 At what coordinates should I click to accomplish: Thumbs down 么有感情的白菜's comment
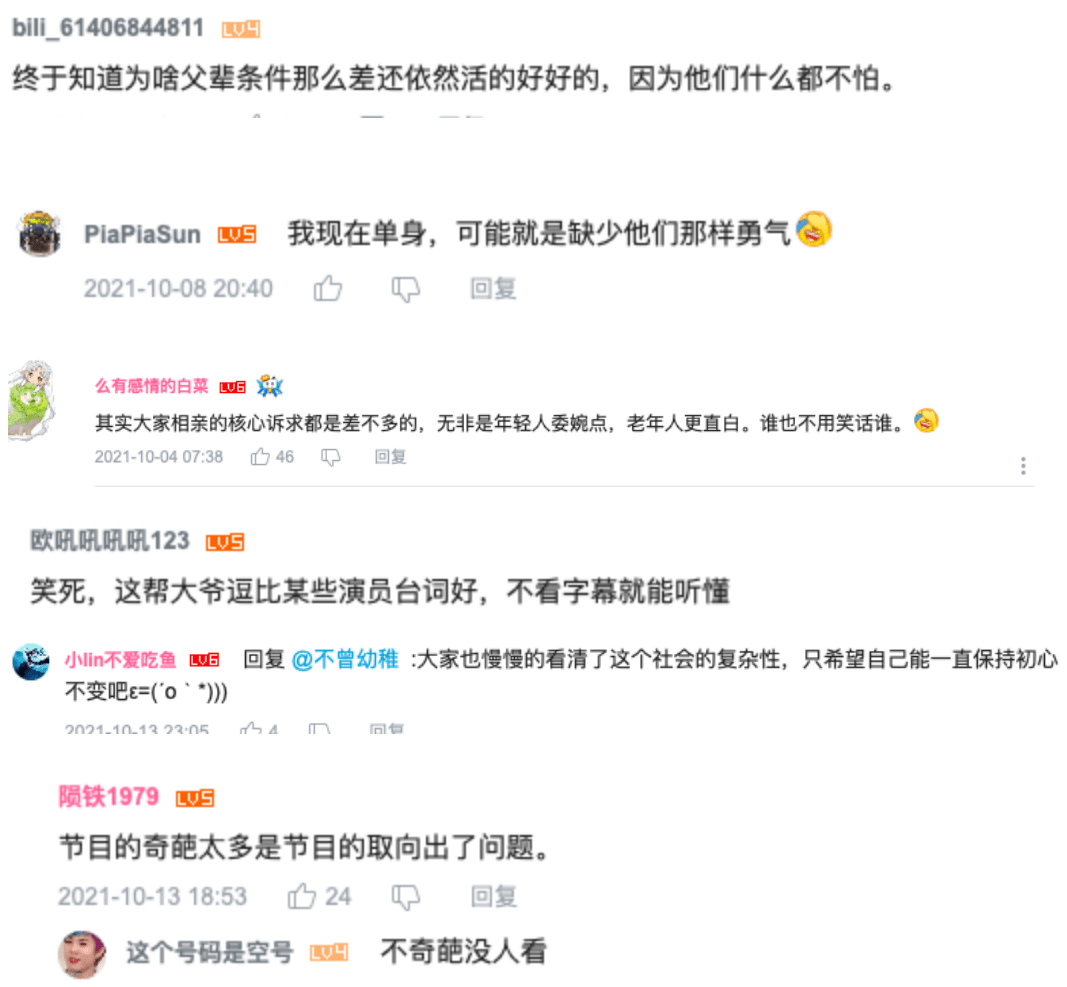point(331,457)
